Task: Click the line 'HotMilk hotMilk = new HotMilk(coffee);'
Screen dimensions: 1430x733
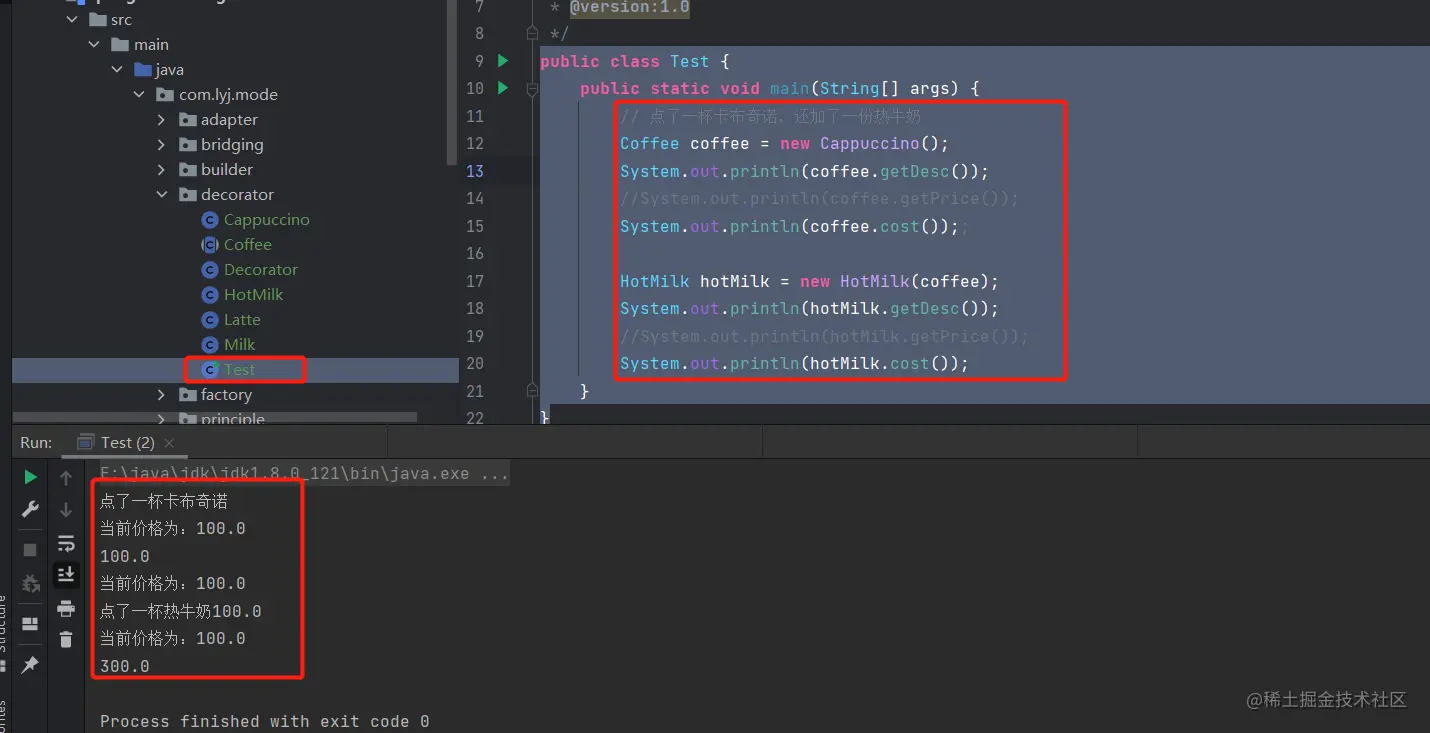Action: (809, 281)
